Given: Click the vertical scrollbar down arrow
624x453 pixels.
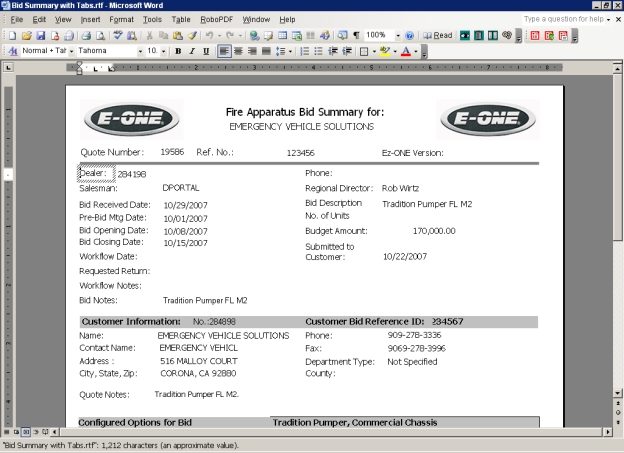Looking at the screenshot, I should coord(618,393).
